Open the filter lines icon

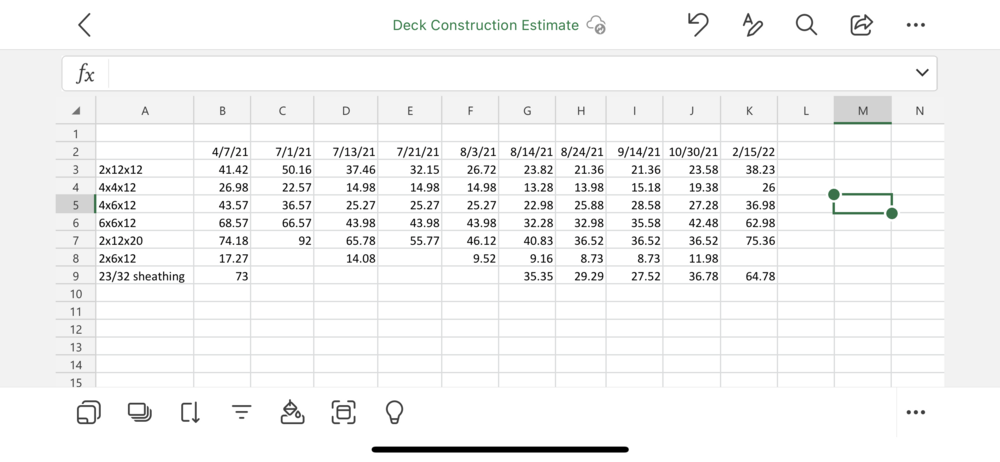241,411
